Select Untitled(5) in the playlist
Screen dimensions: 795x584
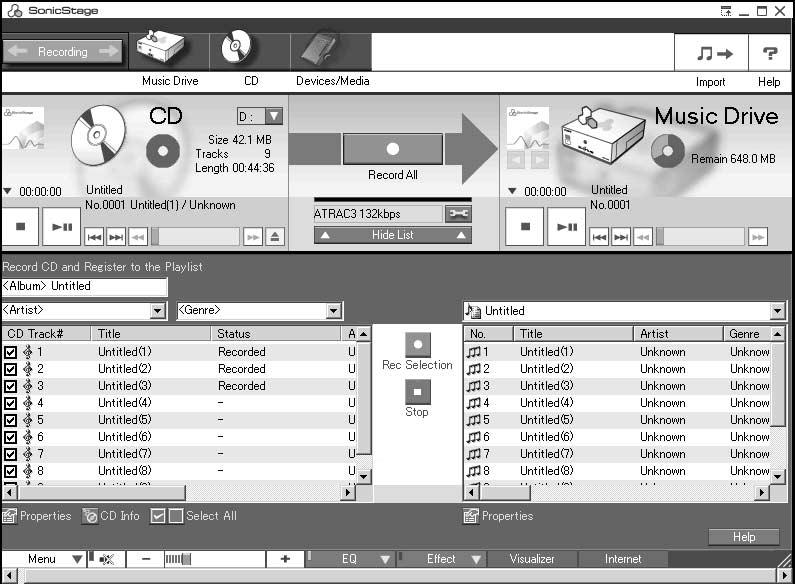pos(617,420)
